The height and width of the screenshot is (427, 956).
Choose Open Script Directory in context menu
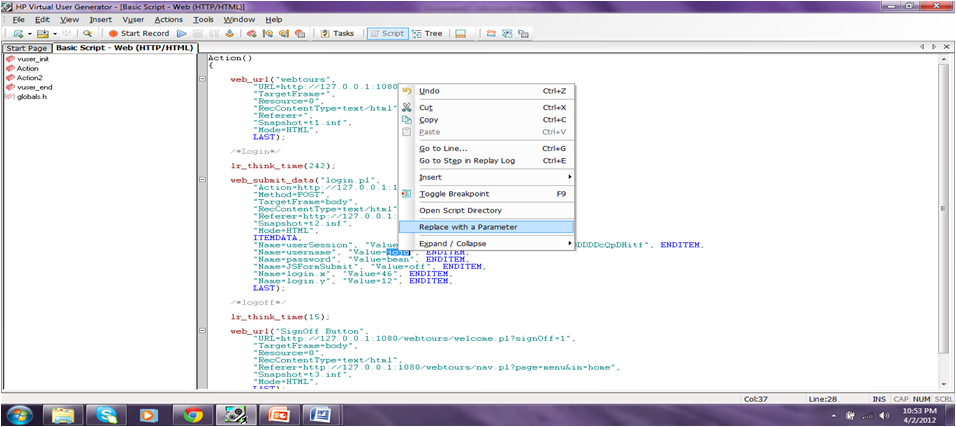[x=486, y=210]
